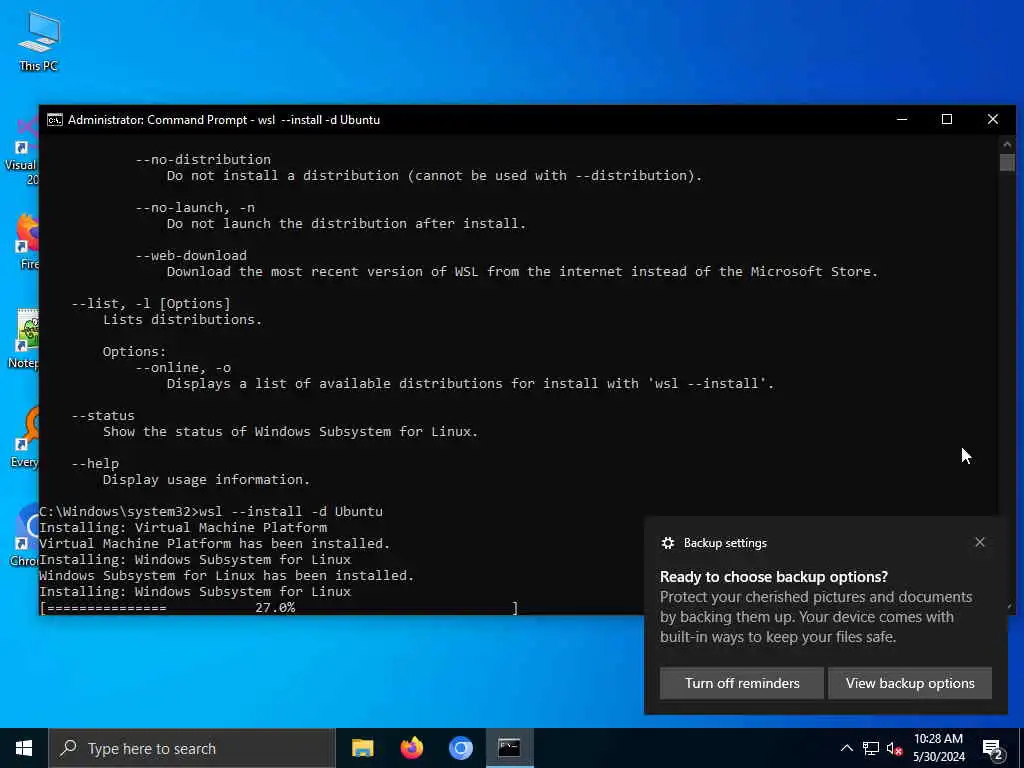The height and width of the screenshot is (768, 1024).
Task: Click 'Display usage information.' text line
Action: tap(206, 479)
